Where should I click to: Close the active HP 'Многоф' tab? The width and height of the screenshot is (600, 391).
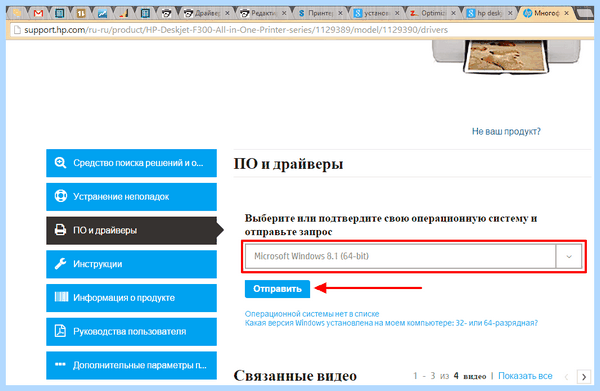(x=567, y=13)
